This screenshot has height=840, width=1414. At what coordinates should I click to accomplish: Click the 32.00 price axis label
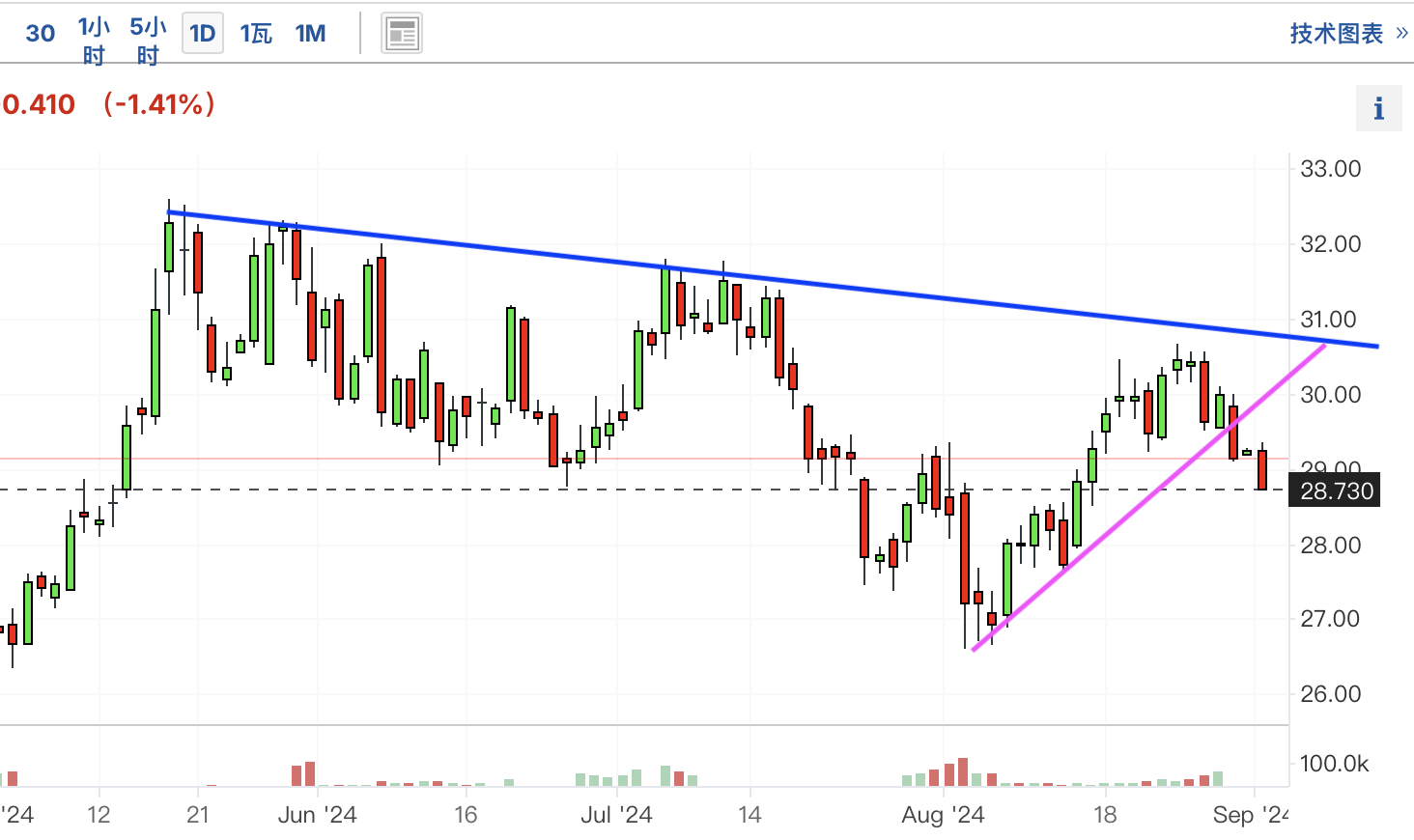[x=1330, y=244]
